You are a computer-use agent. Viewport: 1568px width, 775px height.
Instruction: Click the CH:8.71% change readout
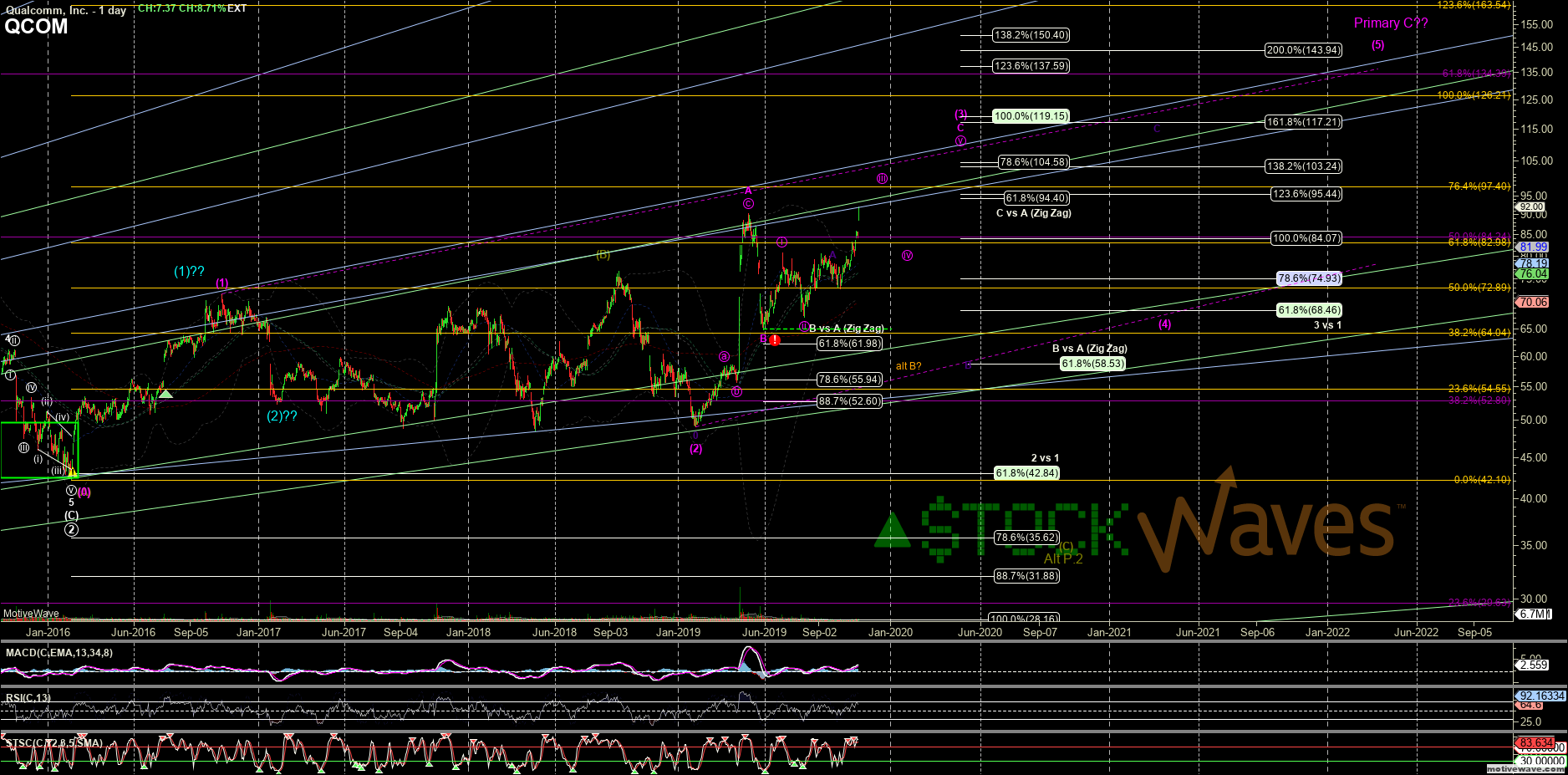(201, 8)
